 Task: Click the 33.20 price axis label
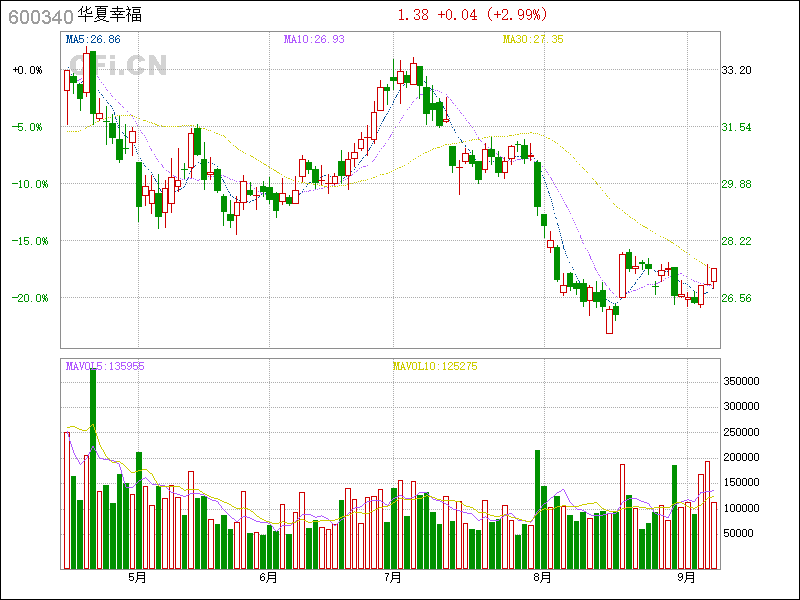(737, 70)
